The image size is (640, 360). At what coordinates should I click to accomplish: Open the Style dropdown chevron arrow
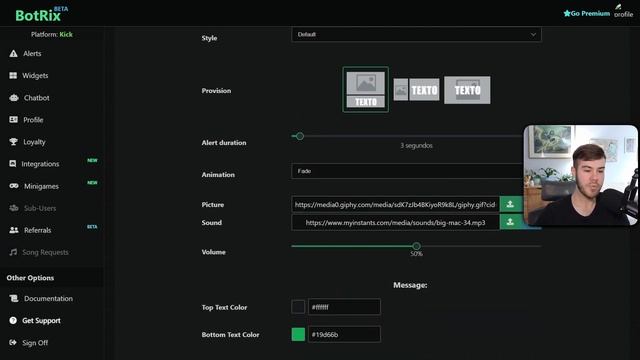coord(533,35)
